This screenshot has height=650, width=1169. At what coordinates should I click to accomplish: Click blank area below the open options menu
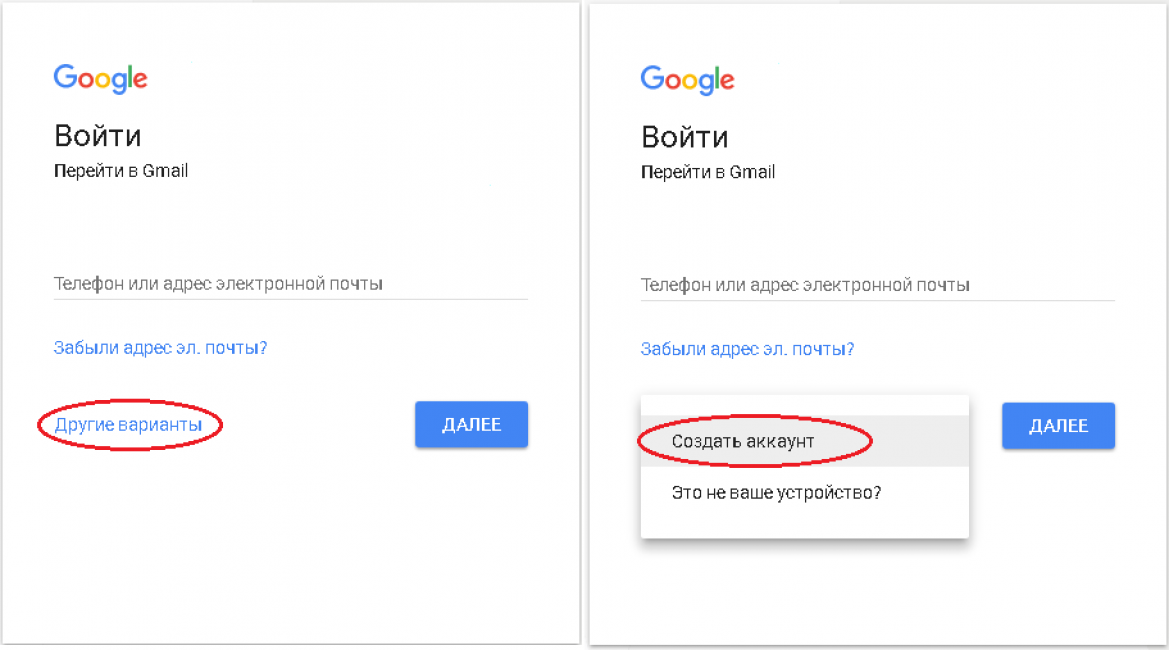point(877,593)
